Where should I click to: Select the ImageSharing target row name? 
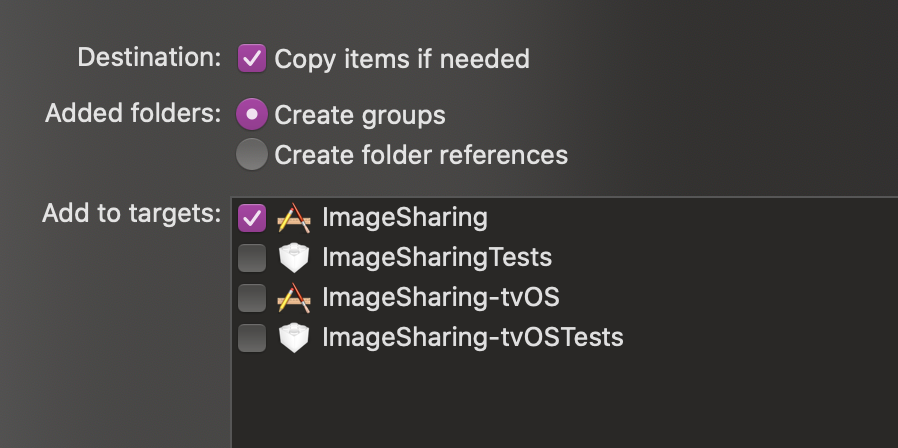(x=405, y=218)
